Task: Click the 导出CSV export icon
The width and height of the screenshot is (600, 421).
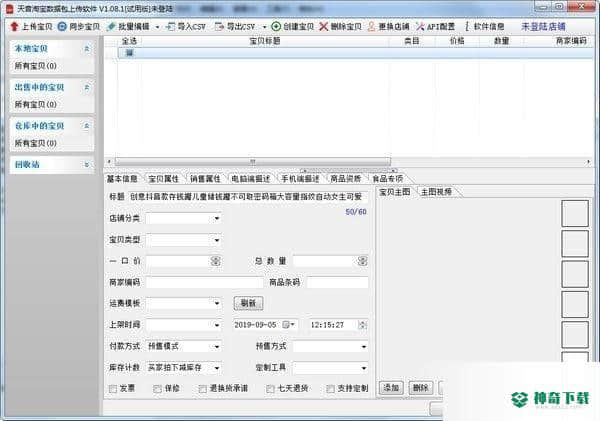Action: tap(219, 26)
